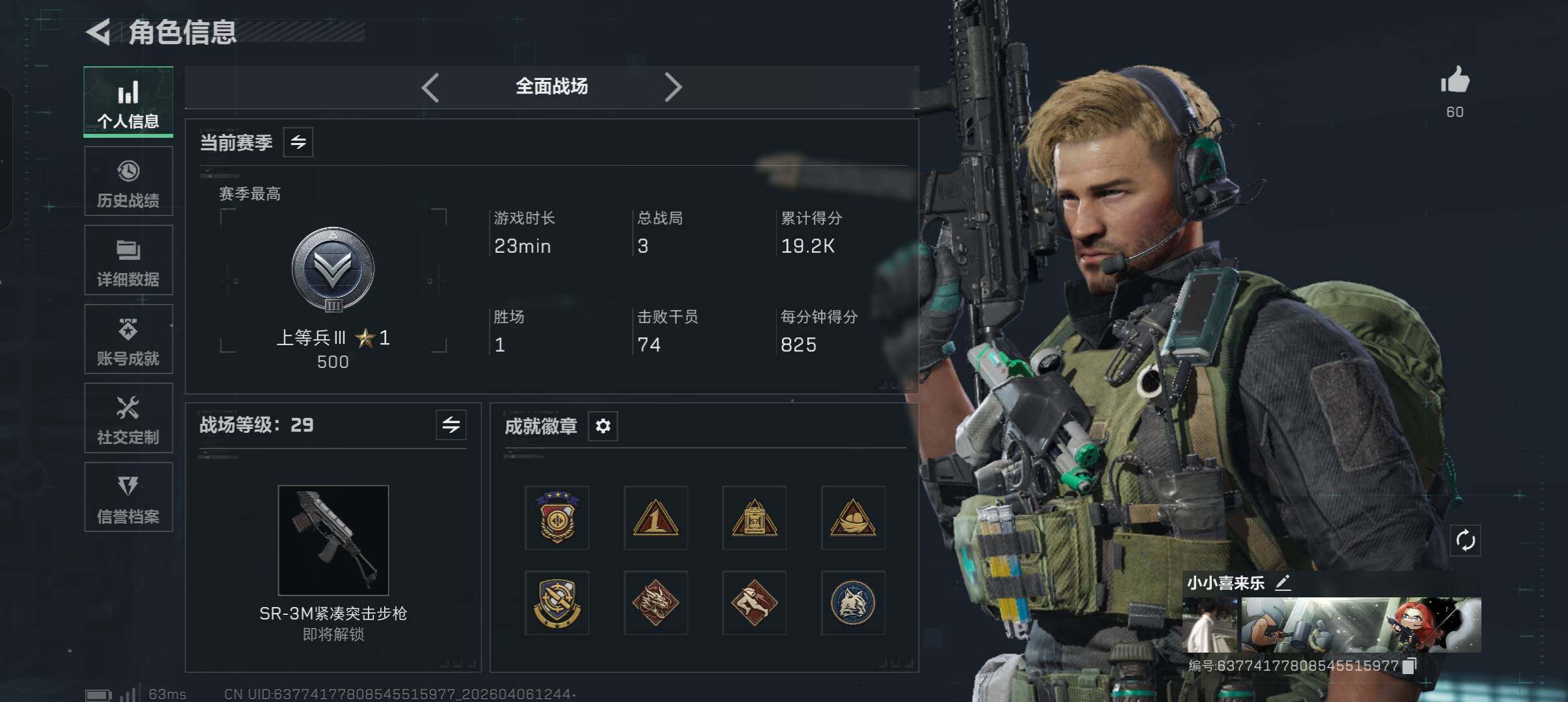This screenshot has width=1568, height=702.
Task: Click the 上等兵 III rank emblem
Action: [333, 269]
